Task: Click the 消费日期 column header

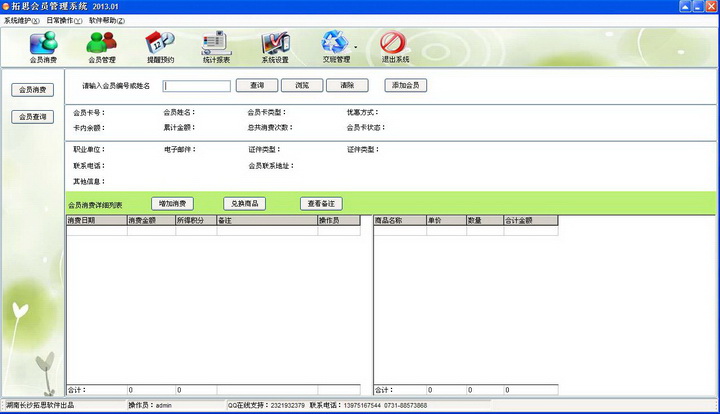Action: tap(97, 220)
